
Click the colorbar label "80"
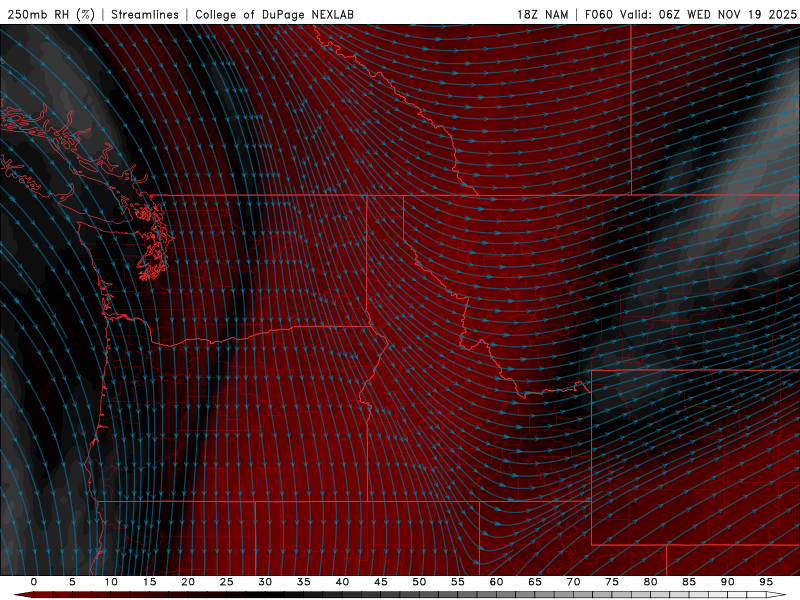(x=651, y=582)
